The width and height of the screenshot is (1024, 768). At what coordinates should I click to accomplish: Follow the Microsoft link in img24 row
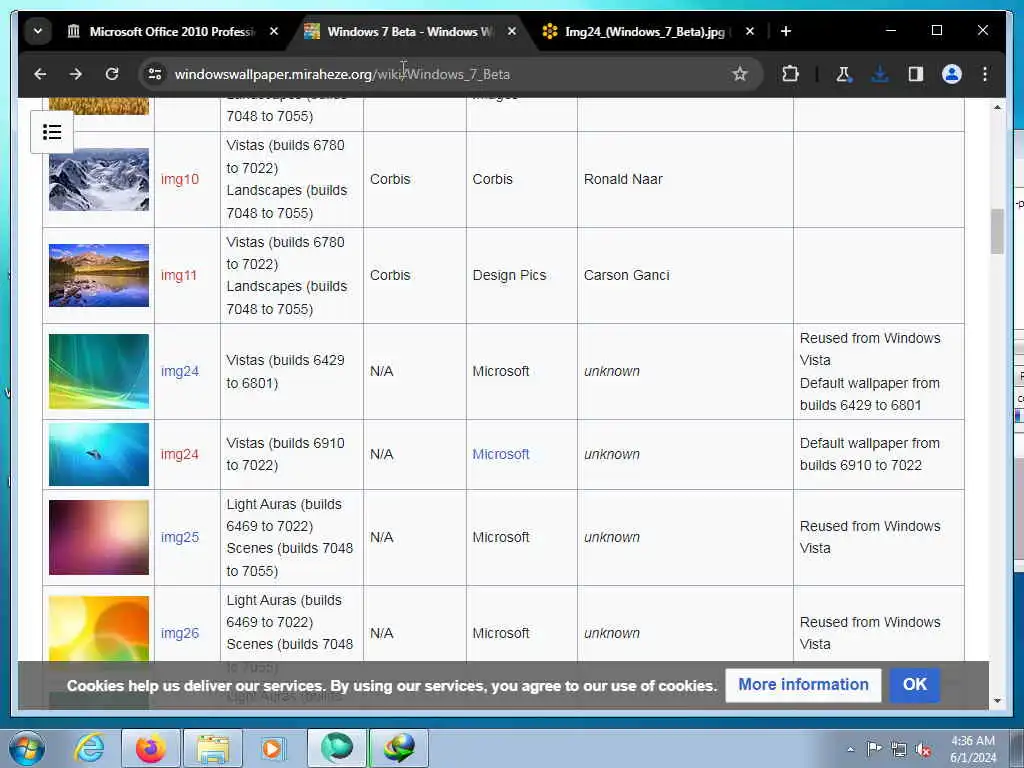[501, 455]
